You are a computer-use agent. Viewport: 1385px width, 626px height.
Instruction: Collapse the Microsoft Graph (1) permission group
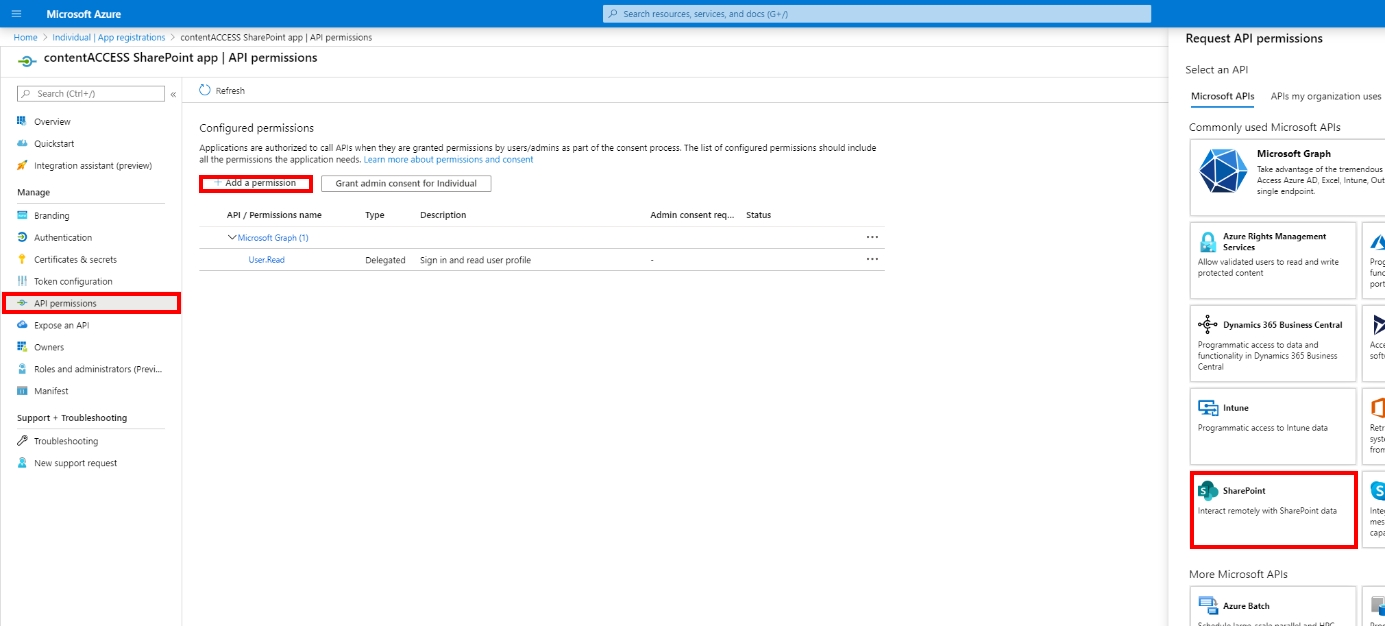pyautogui.click(x=232, y=238)
